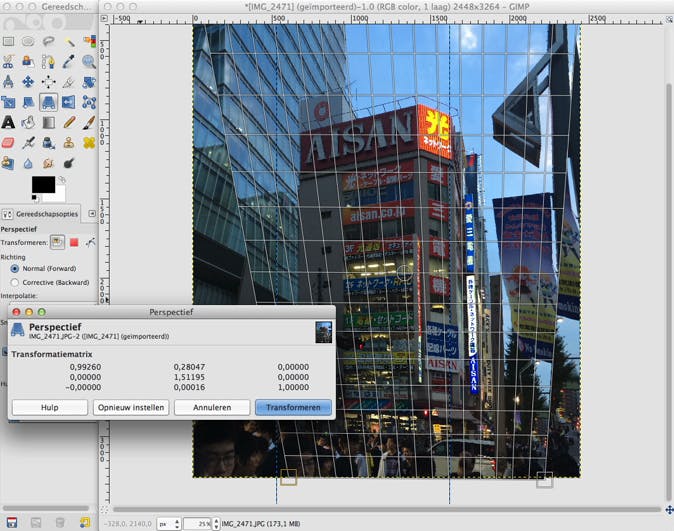Select the Blend gradient tool
Viewport: 674px width, 531px height.
click(49, 123)
